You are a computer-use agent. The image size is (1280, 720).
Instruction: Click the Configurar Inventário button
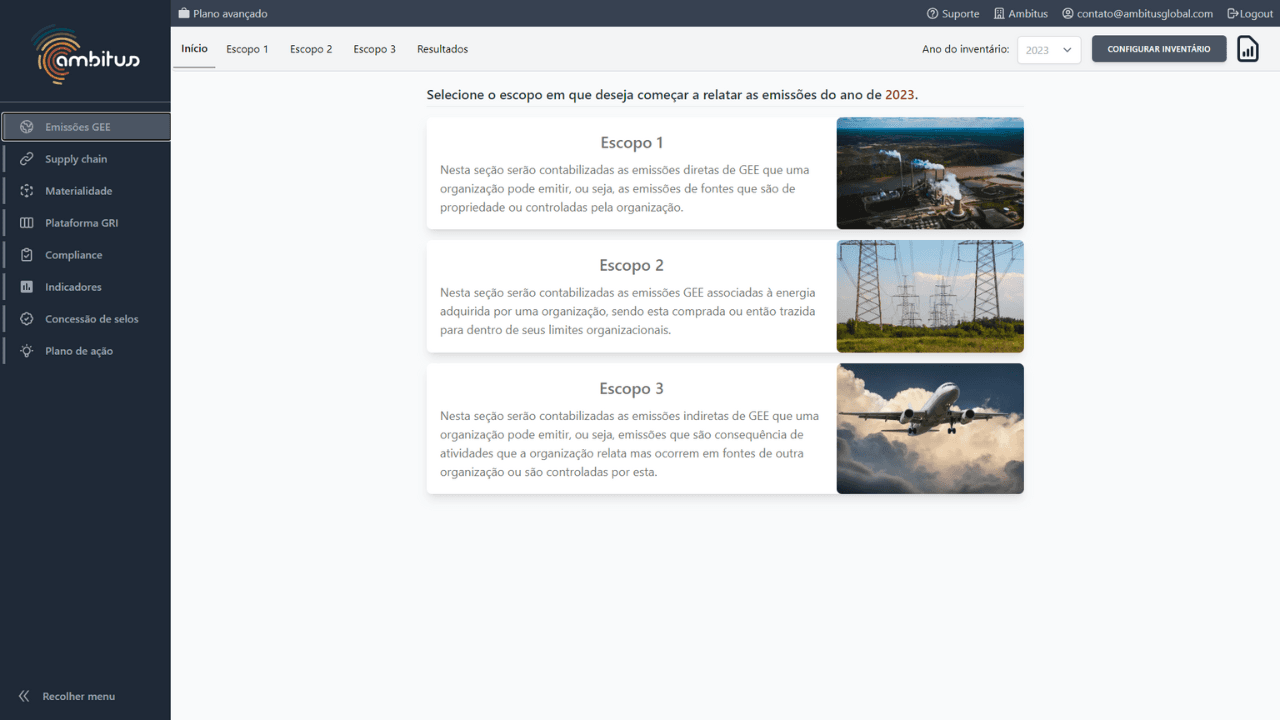pos(1159,49)
